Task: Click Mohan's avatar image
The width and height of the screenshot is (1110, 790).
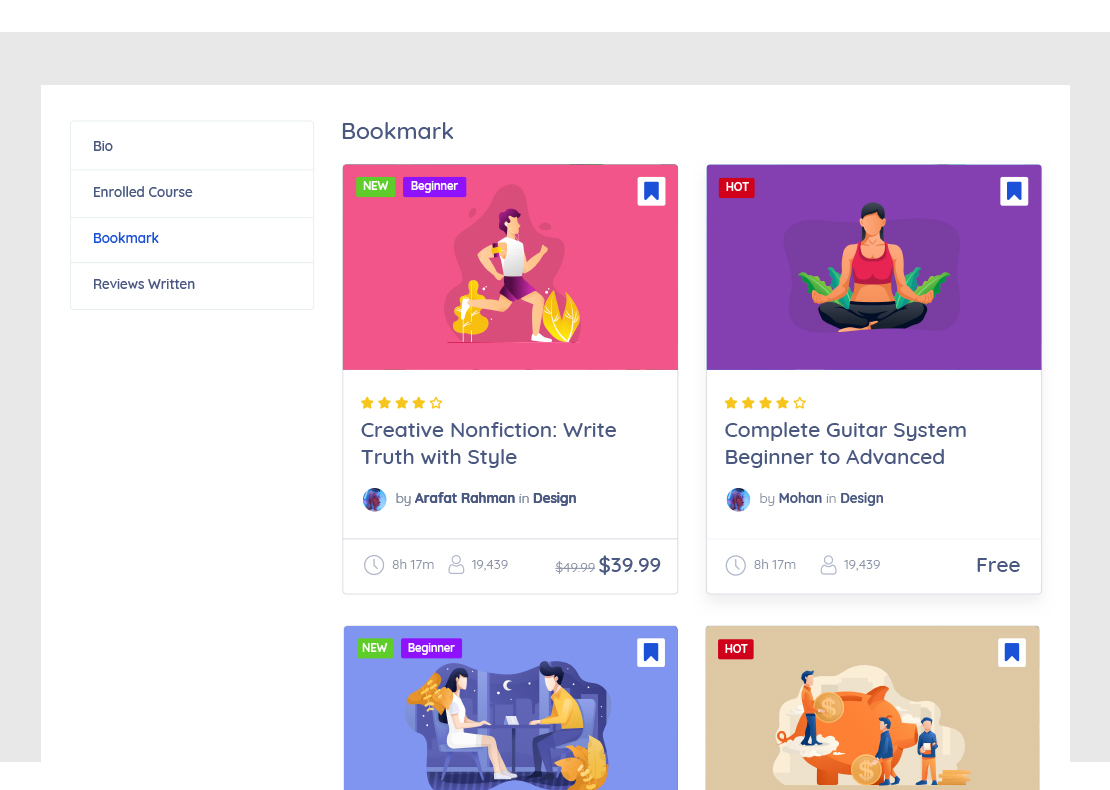Action: click(738, 500)
